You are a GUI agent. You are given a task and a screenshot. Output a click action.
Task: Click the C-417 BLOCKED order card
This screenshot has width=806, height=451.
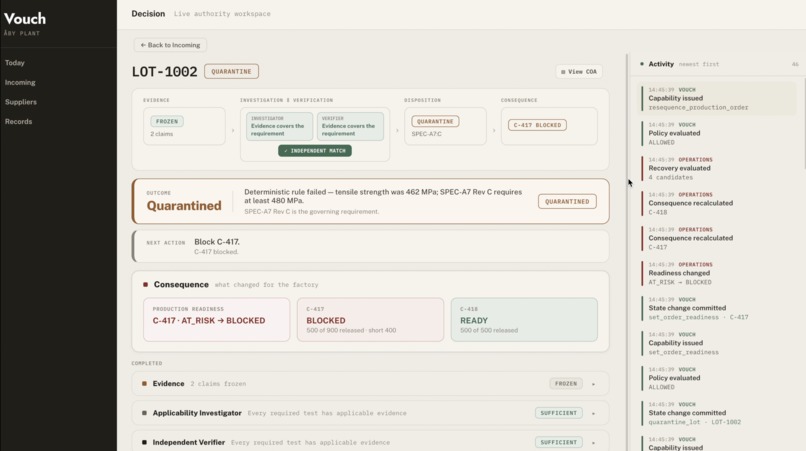pyautogui.click(x=370, y=319)
